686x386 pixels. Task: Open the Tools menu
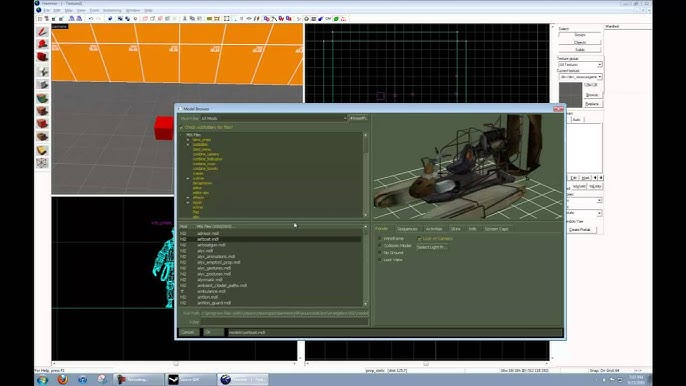point(94,11)
